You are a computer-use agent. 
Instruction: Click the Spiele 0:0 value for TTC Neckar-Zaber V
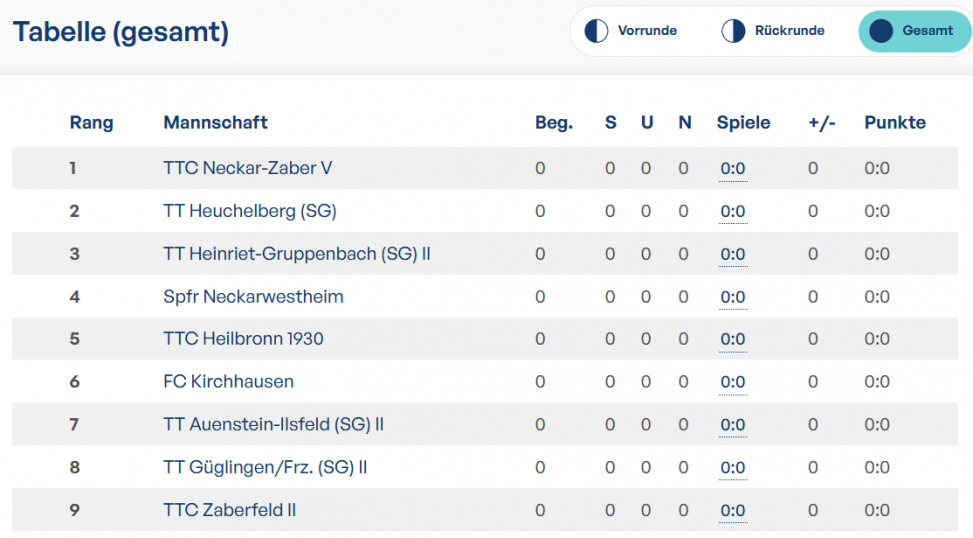click(x=733, y=169)
